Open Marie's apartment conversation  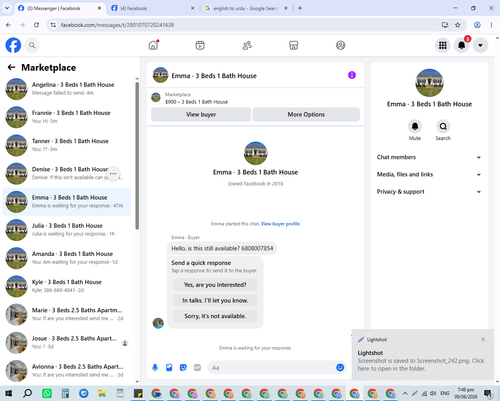(x=67, y=314)
